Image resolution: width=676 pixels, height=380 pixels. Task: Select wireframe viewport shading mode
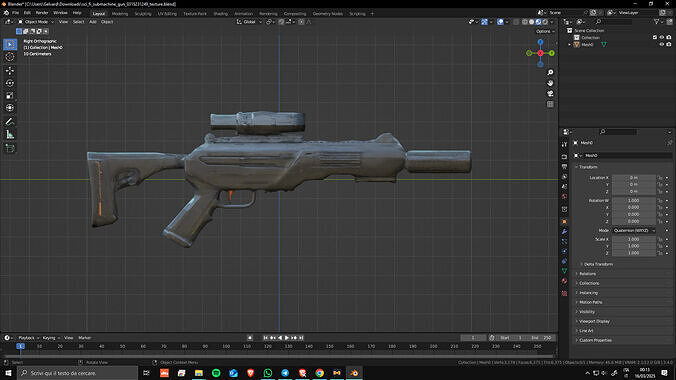525,22
